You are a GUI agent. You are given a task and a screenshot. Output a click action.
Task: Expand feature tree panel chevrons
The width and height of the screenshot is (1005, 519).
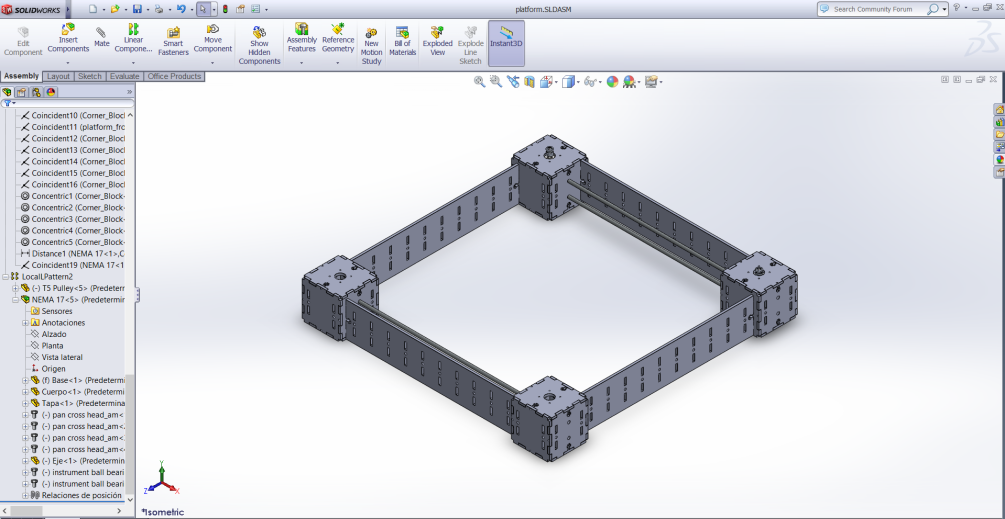tap(129, 92)
